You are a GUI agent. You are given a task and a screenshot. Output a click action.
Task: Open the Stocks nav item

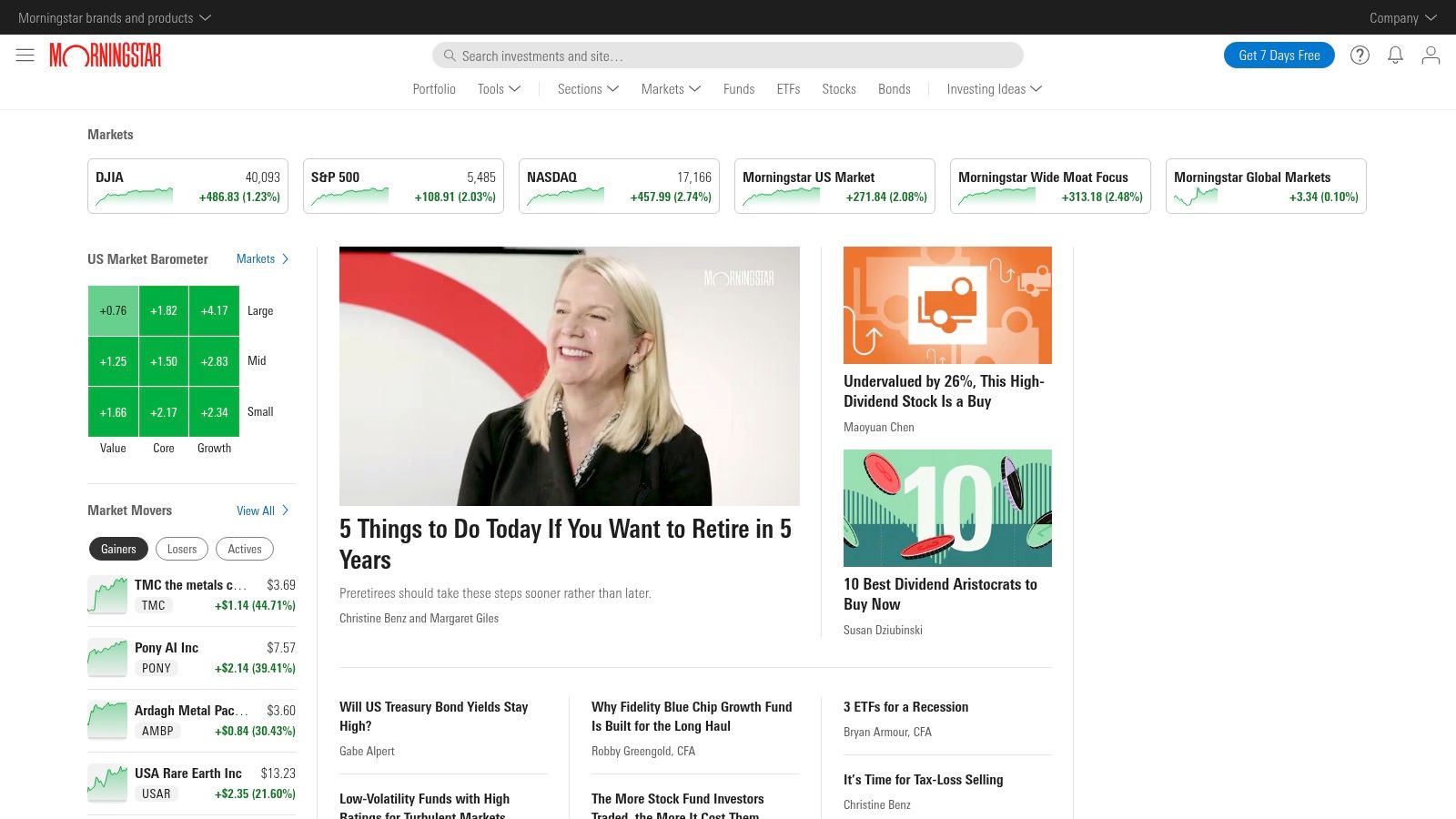[839, 89]
